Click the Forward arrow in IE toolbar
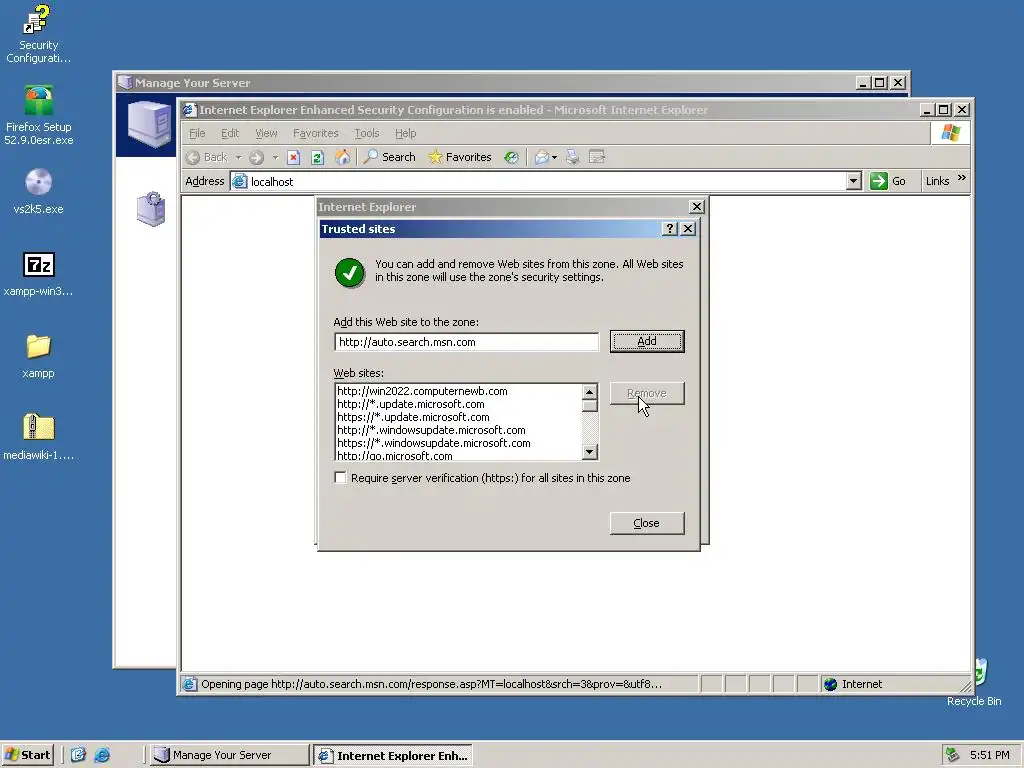1024x768 pixels. (257, 157)
